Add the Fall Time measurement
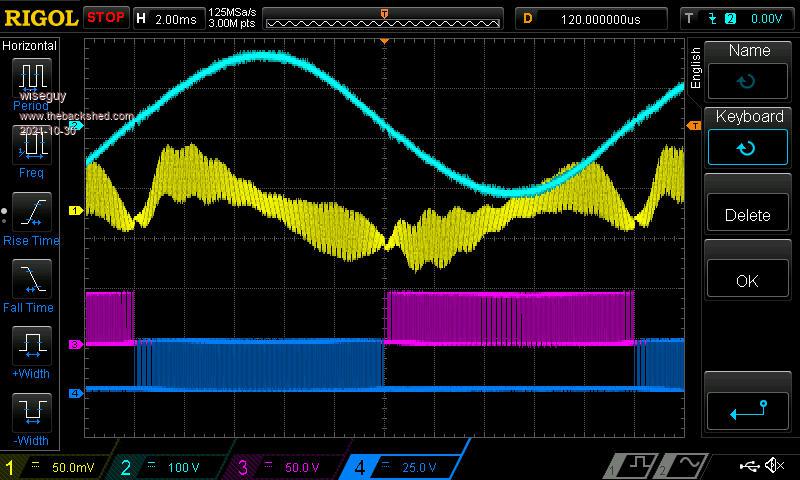Viewport: 800px width, 480px height. pos(33,284)
